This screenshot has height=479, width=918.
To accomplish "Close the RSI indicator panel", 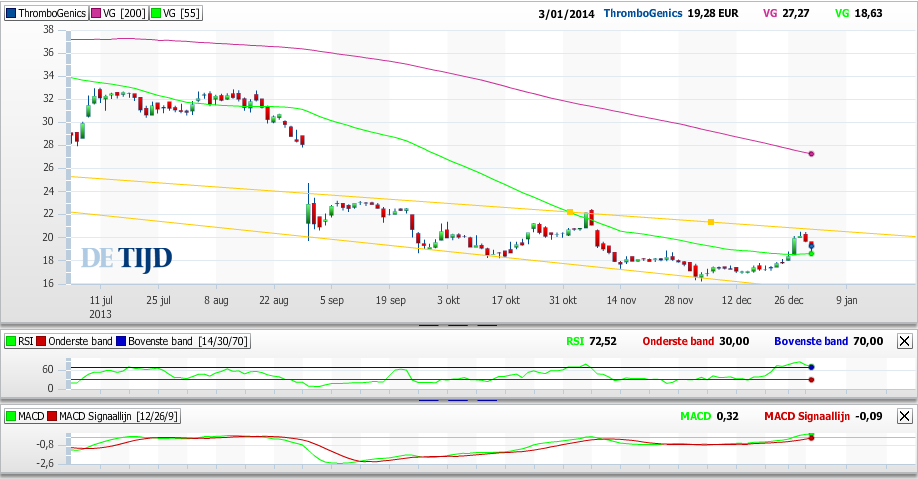I will pos(905,341).
